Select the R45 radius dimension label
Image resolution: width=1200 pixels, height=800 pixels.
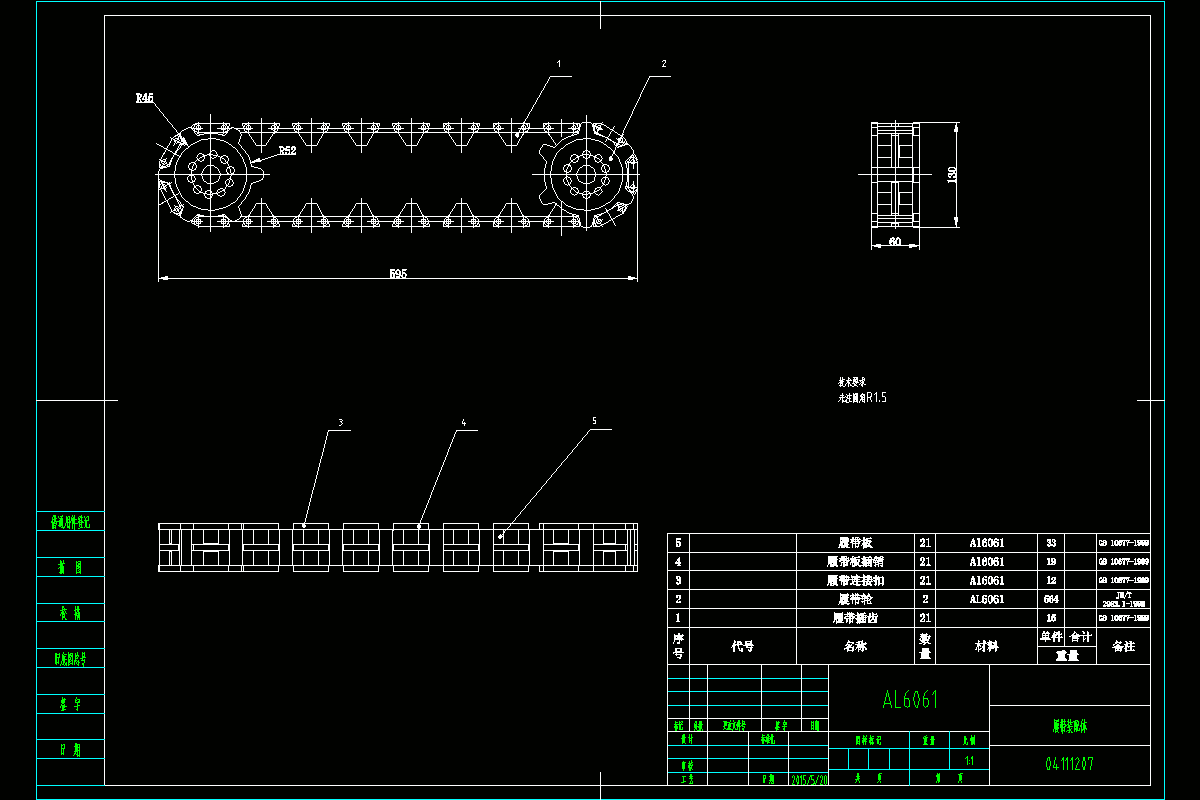click(x=144, y=98)
